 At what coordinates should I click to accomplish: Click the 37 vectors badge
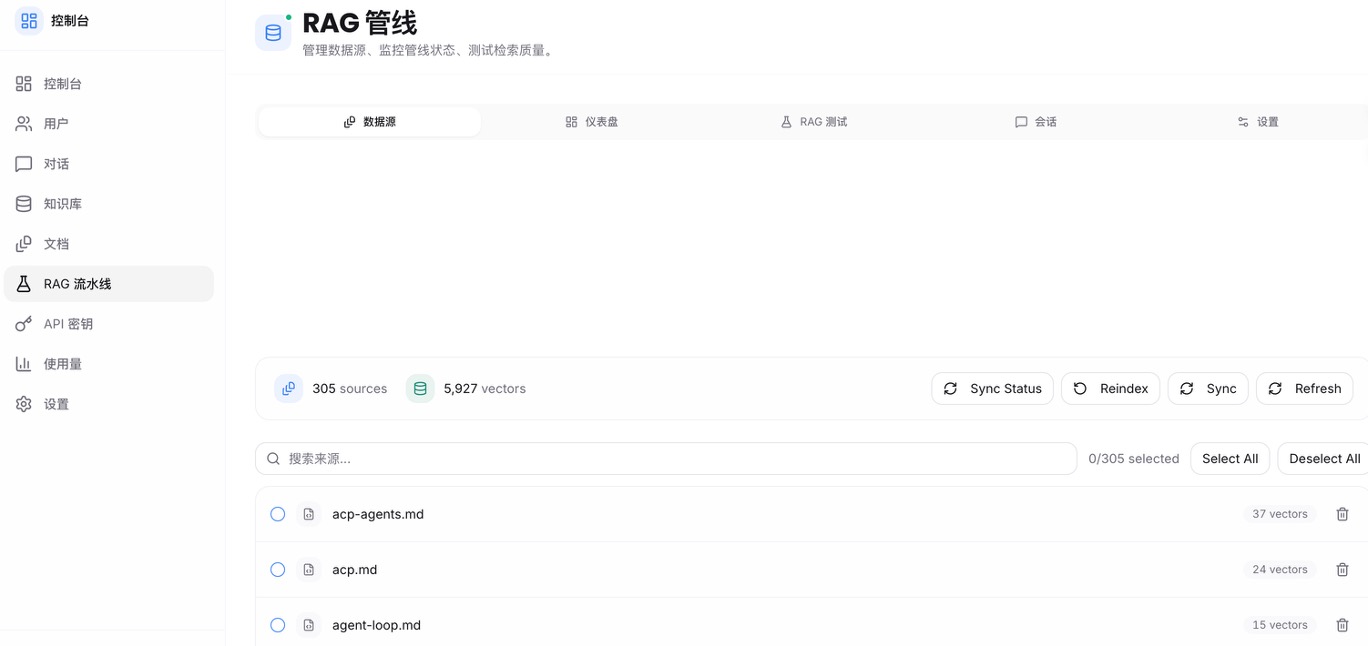[x=1280, y=514]
